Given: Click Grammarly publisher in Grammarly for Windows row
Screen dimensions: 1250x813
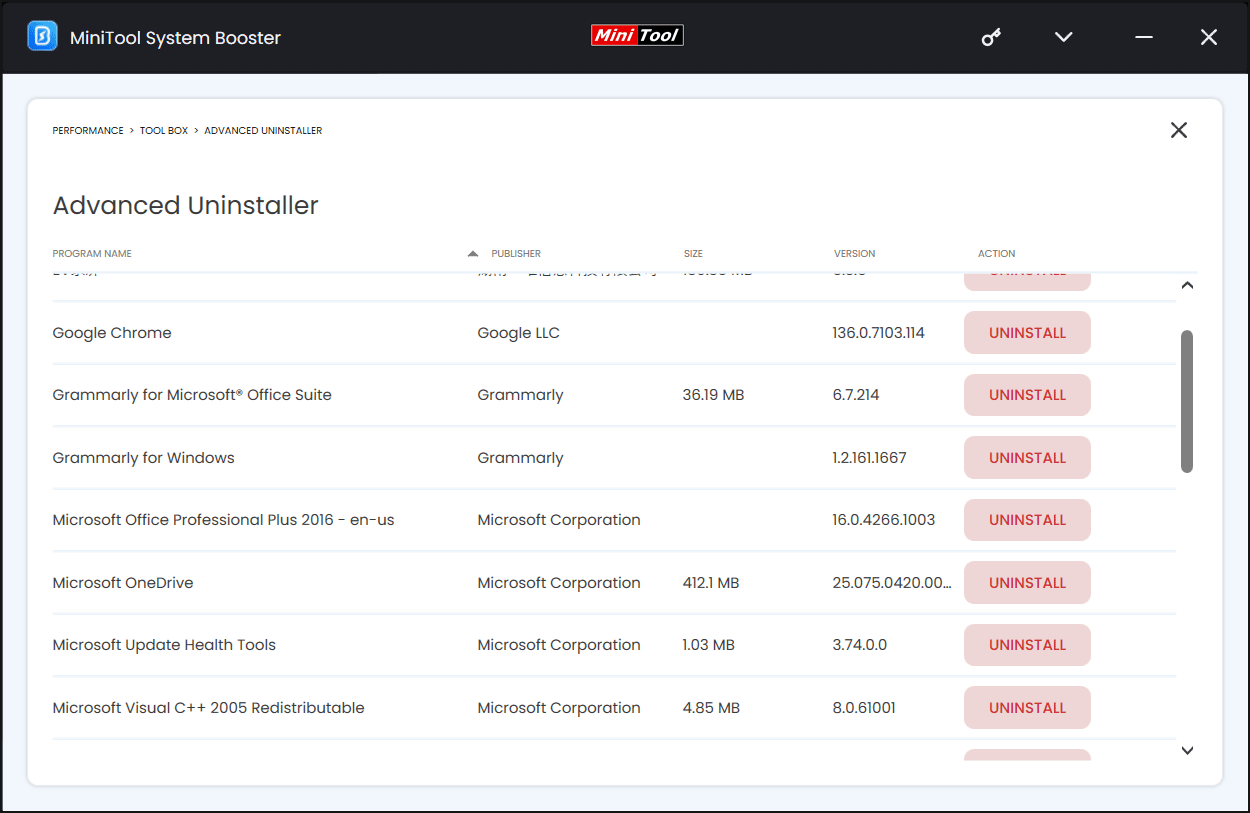Looking at the screenshot, I should (520, 458).
